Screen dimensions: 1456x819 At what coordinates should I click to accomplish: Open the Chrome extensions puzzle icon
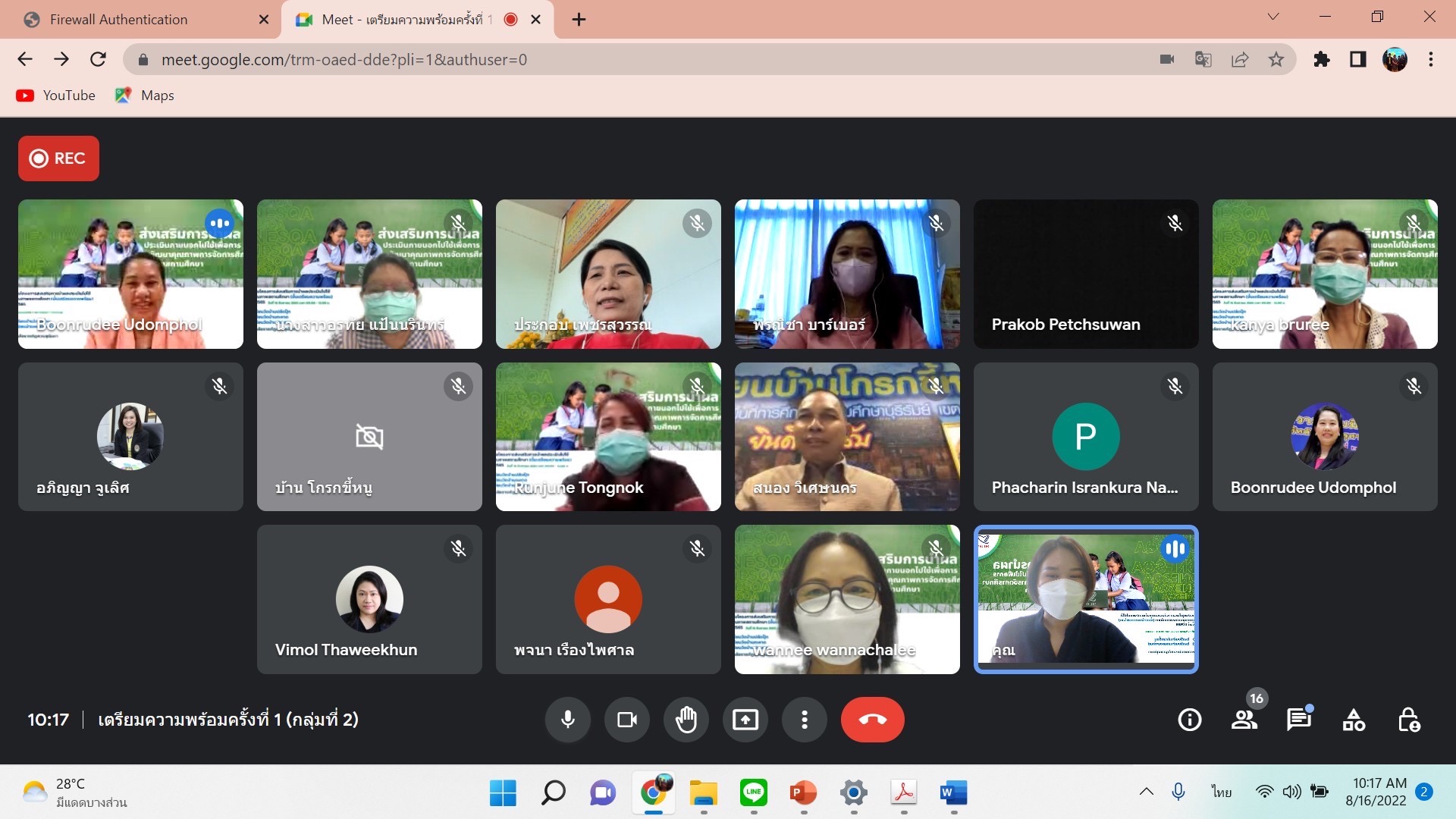1321,59
